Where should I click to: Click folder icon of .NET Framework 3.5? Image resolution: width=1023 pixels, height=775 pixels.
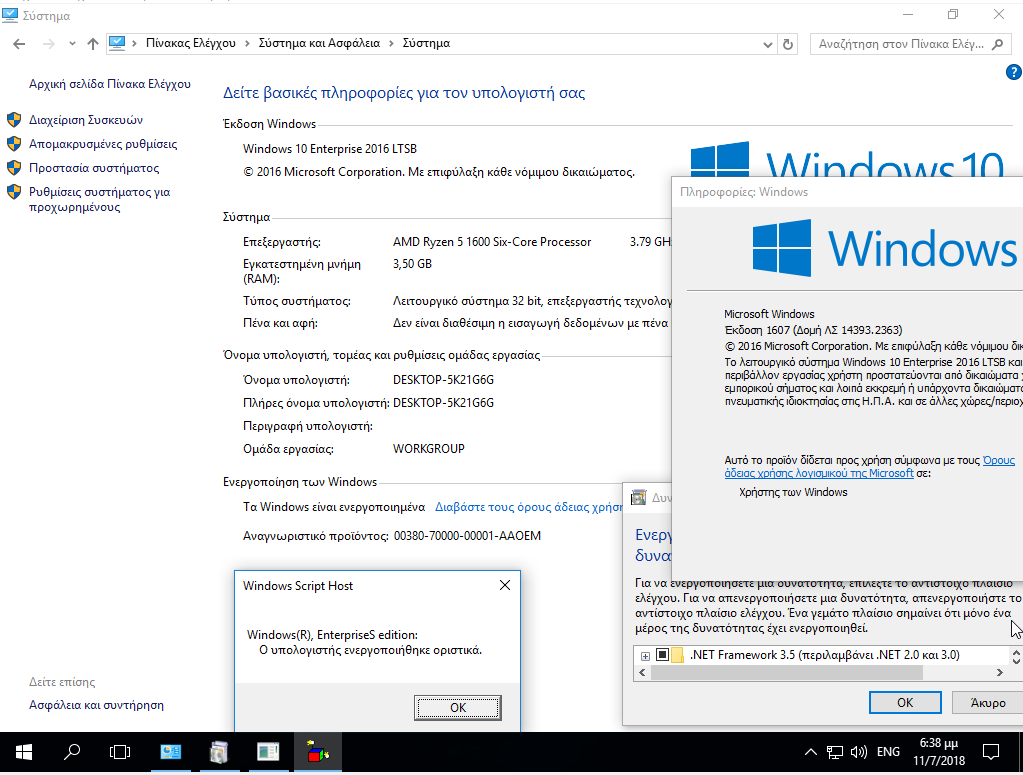coord(677,654)
